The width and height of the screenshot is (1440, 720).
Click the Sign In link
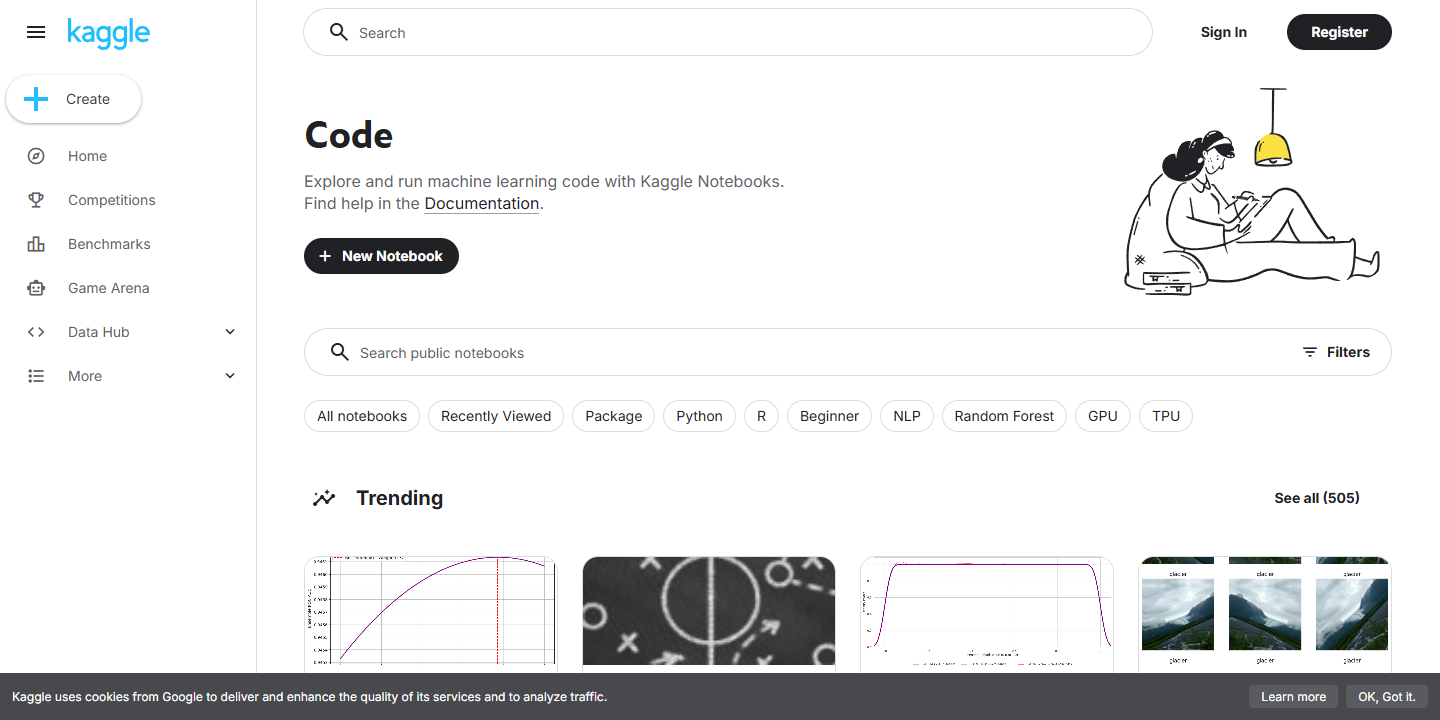[1224, 32]
